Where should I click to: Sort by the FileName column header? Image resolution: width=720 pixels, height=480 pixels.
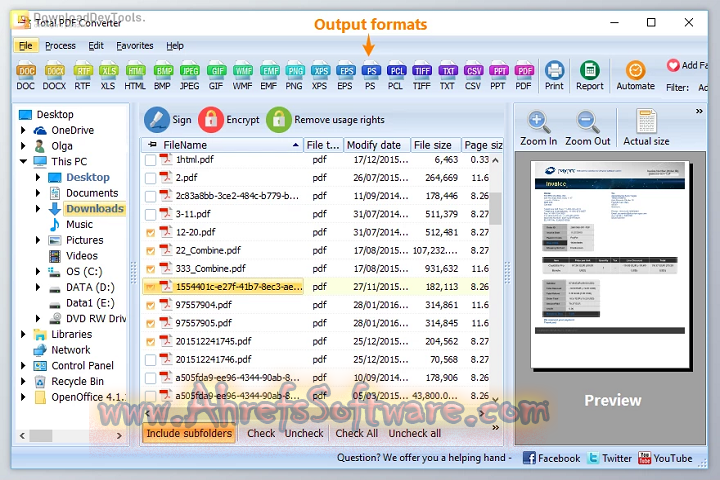coord(222,145)
